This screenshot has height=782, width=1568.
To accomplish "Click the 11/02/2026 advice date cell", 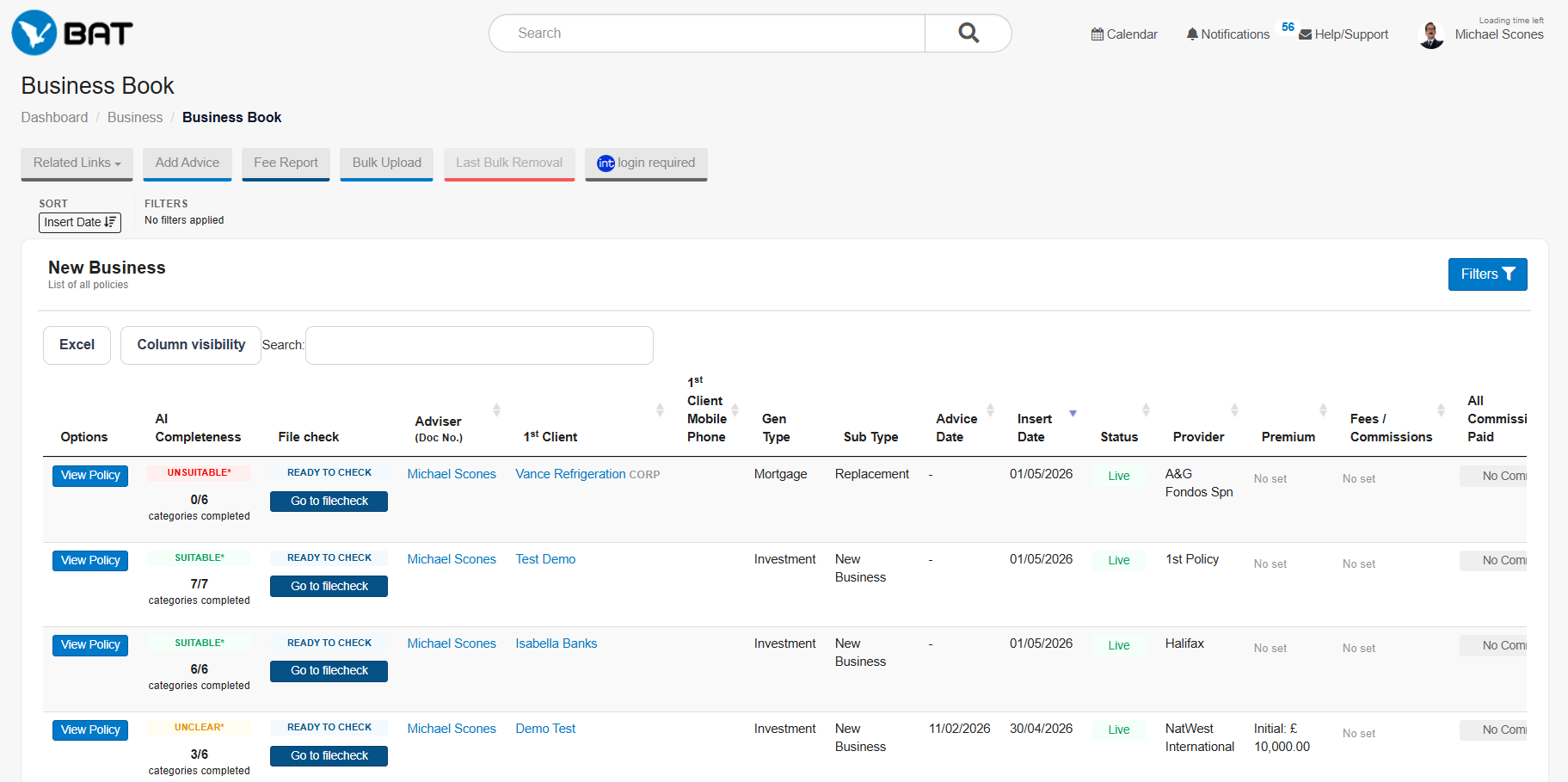I will click(x=960, y=729).
